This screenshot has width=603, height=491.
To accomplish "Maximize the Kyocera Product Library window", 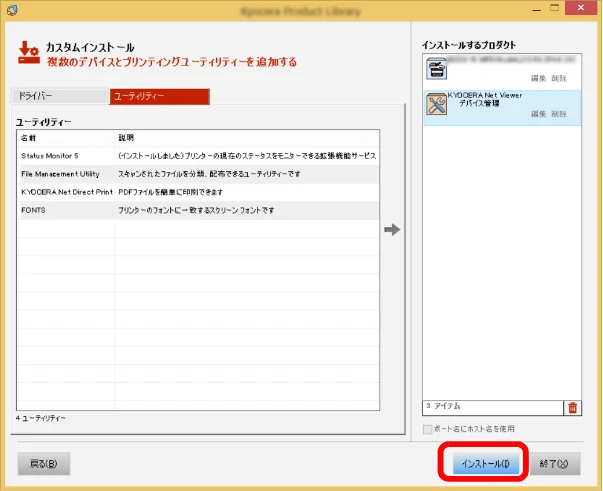I will [x=554, y=8].
